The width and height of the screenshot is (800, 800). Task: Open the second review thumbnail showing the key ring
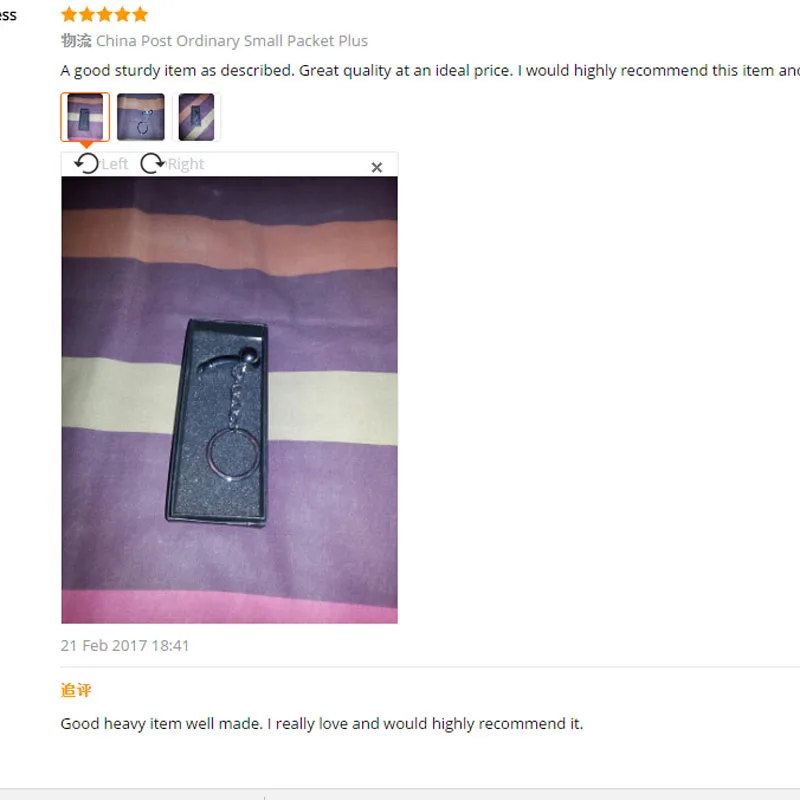pos(141,117)
